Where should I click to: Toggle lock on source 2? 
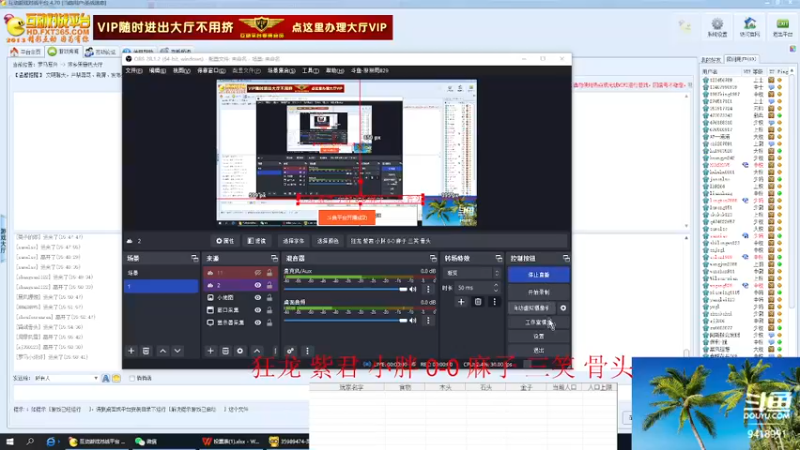[x=269, y=285]
